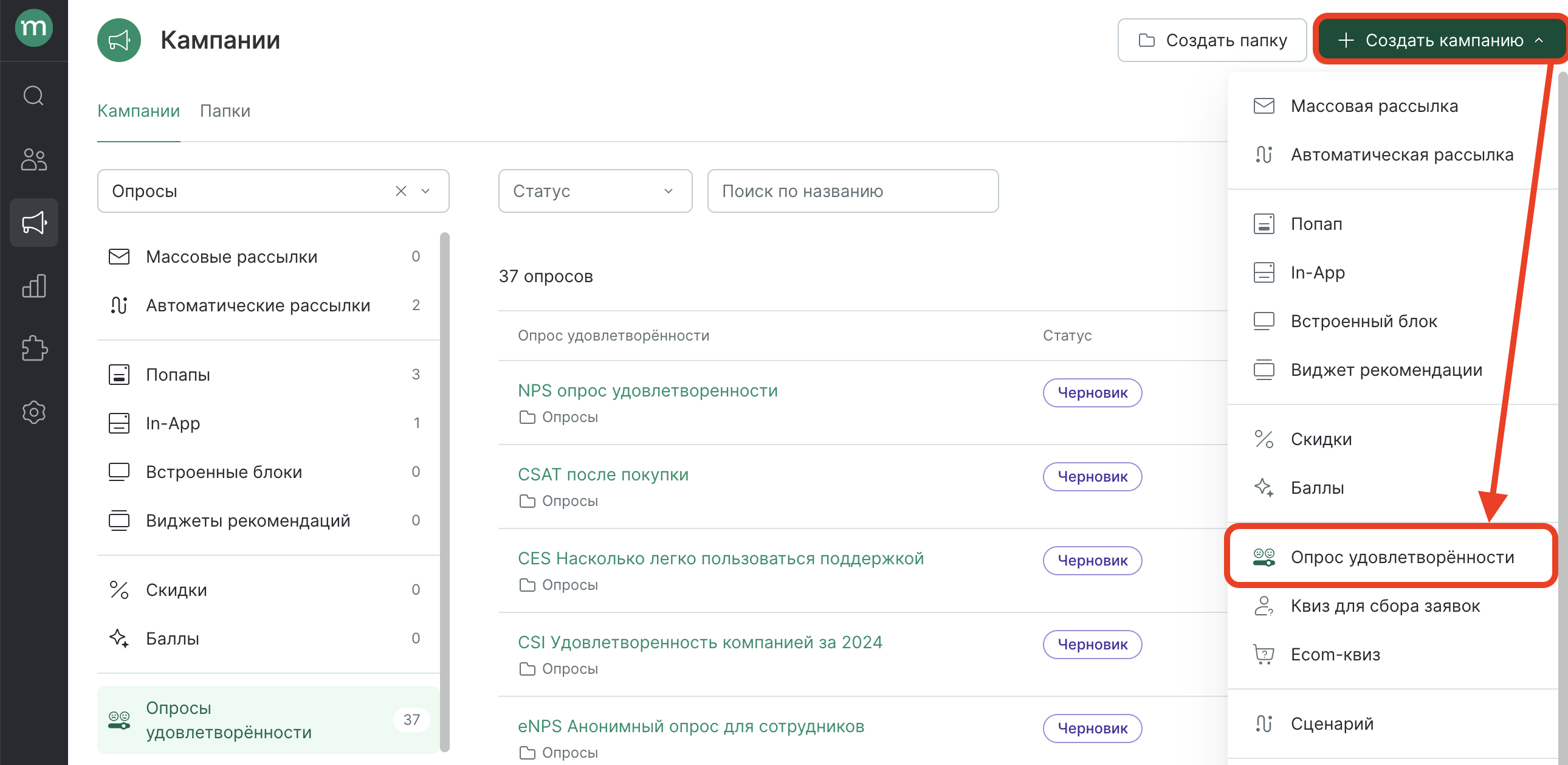The image size is (1568, 765).
Task: Choose Массовая рассылка from the create menu
Action: (1392, 106)
